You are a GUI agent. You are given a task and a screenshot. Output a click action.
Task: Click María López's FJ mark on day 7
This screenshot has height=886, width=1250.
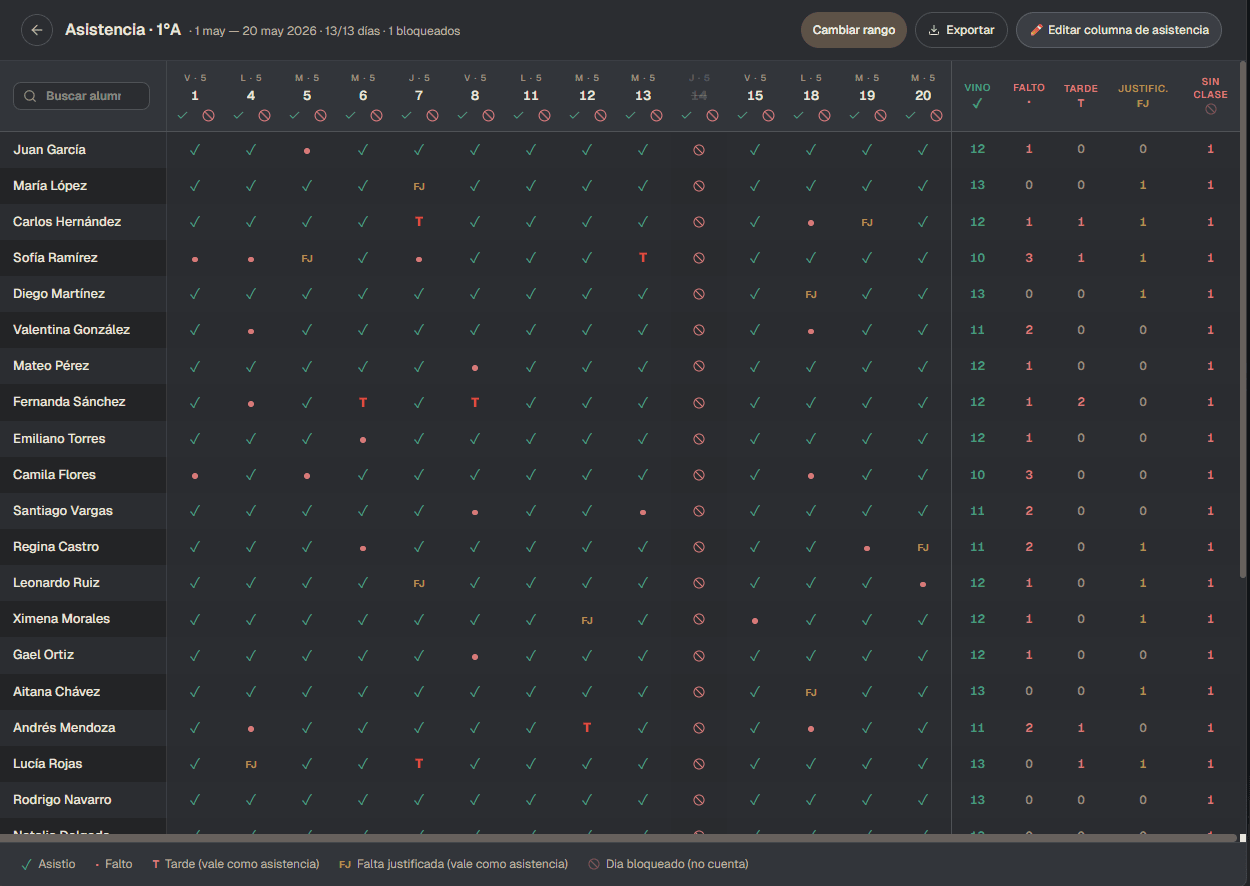(x=419, y=186)
